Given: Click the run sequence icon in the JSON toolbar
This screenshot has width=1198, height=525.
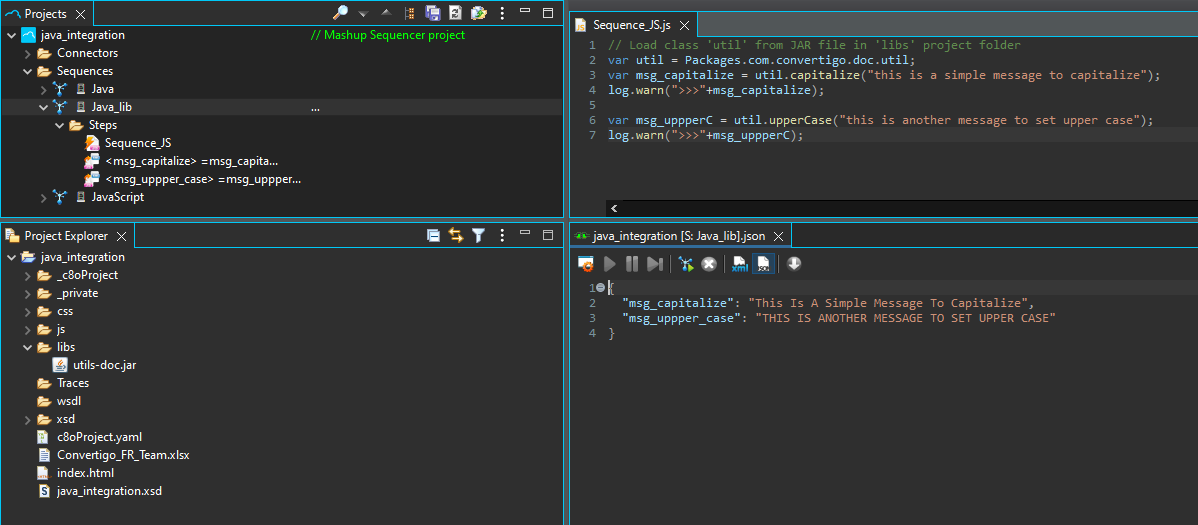Looking at the screenshot, I should tap(686, 264).
